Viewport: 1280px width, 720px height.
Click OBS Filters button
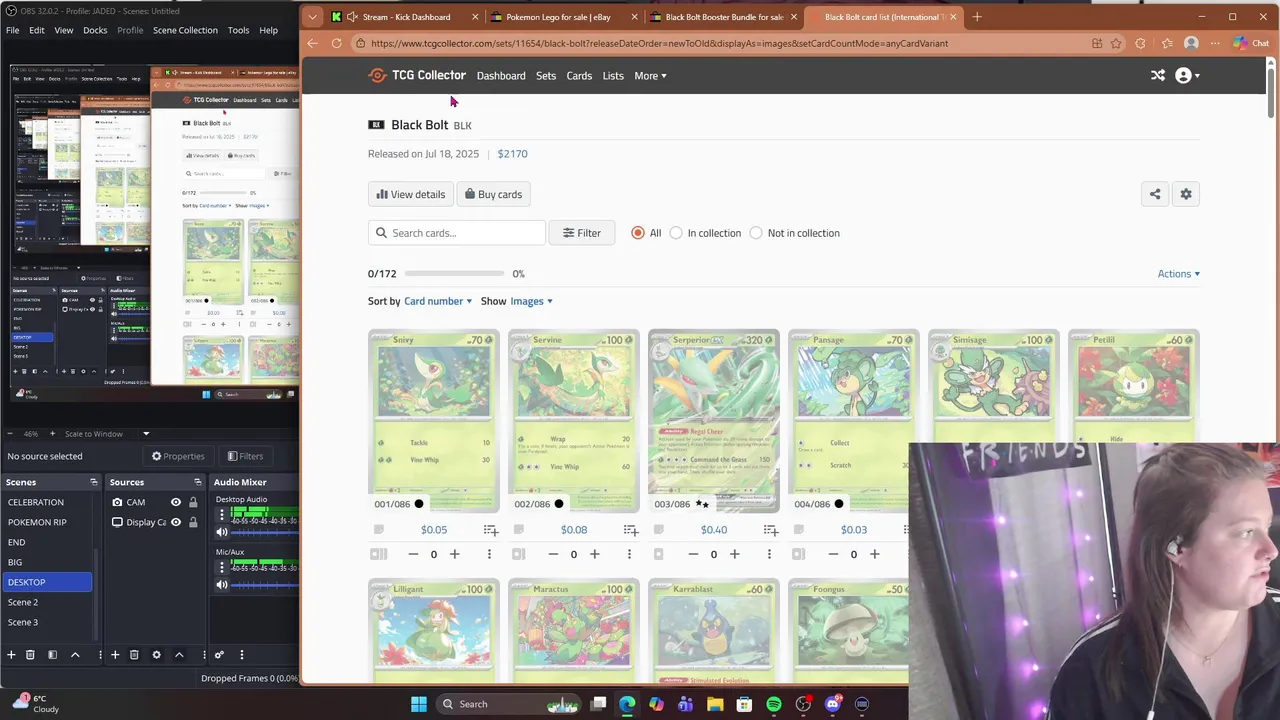coord(245,456)
